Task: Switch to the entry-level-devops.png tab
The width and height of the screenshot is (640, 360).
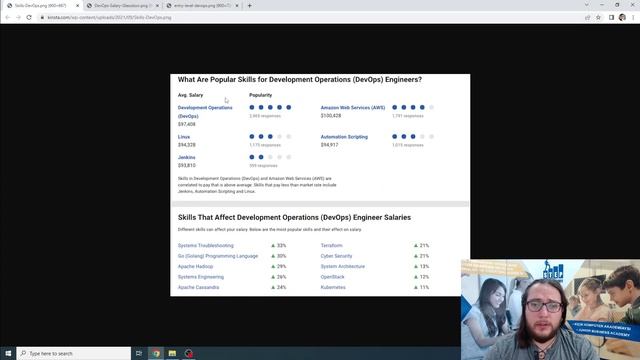Action: click(x=202, y=6)
